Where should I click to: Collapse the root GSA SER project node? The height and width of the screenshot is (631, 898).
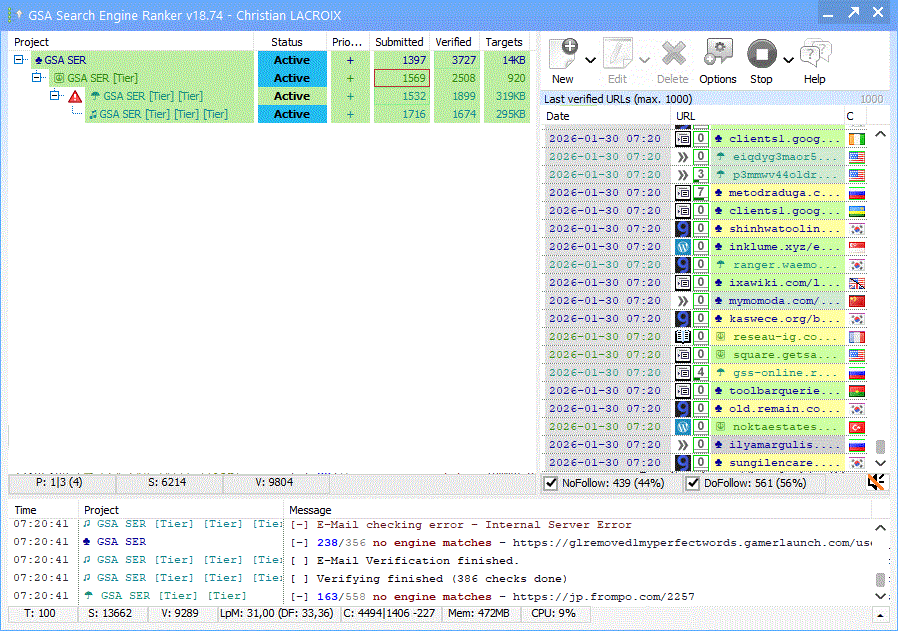tap(19, 61)
